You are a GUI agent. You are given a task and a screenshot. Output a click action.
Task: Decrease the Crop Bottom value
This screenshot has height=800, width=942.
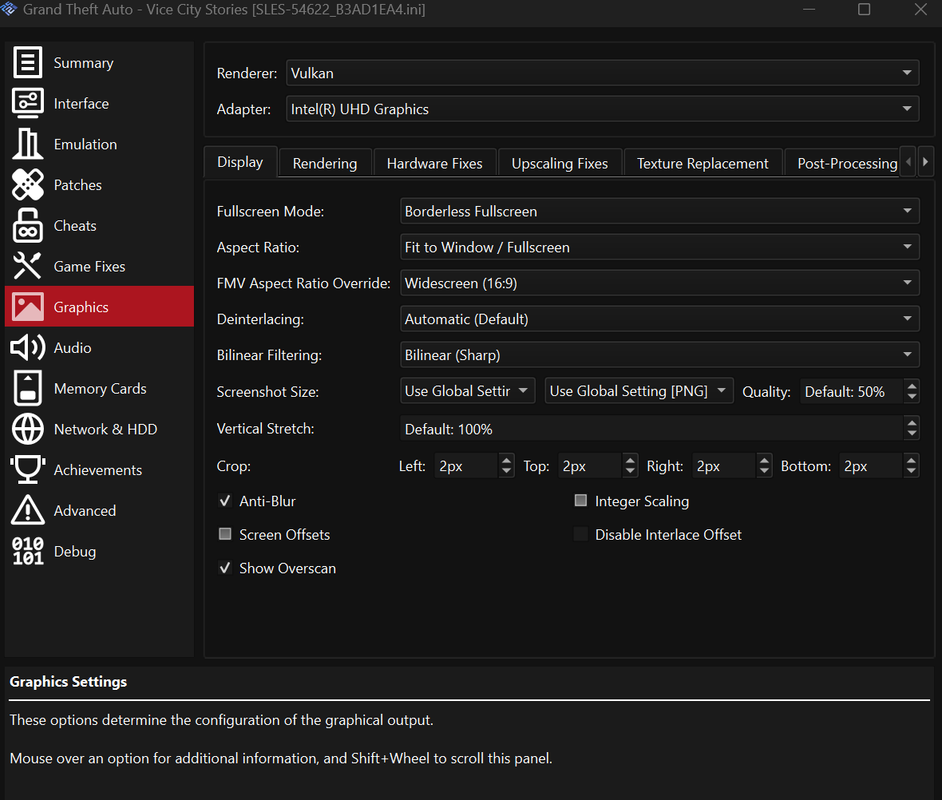point(911,472)
